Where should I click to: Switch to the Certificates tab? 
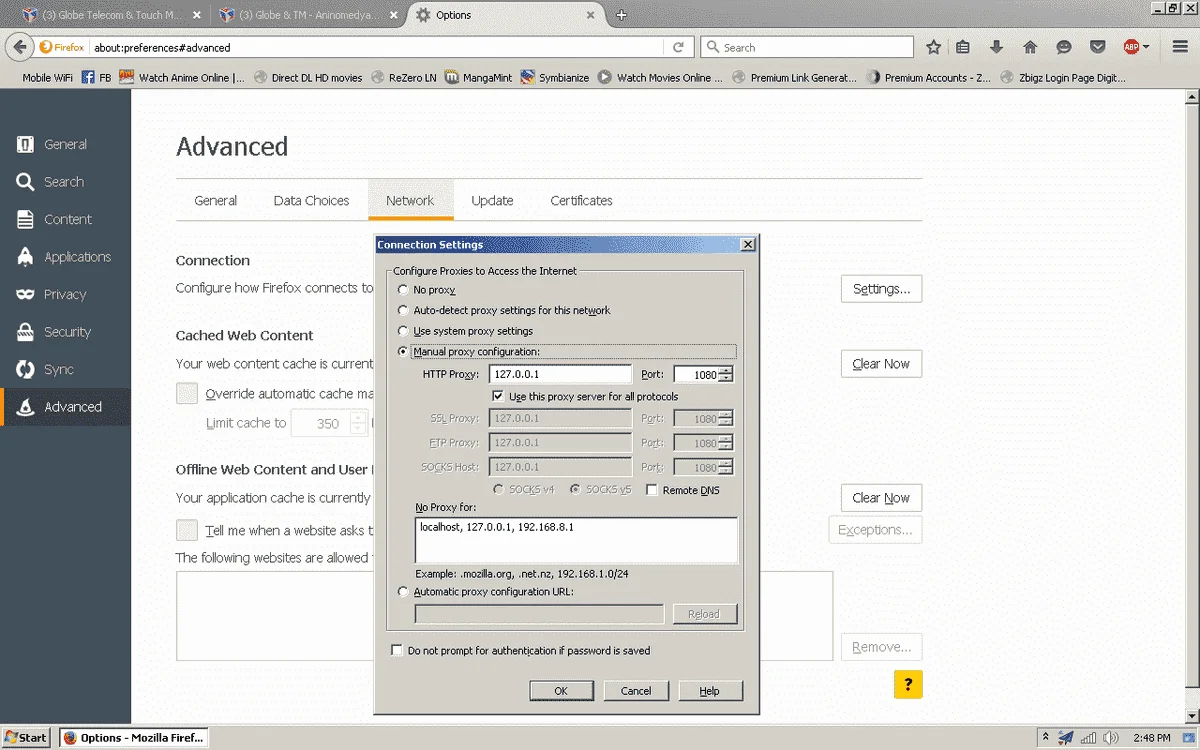(x=581, y=200)
